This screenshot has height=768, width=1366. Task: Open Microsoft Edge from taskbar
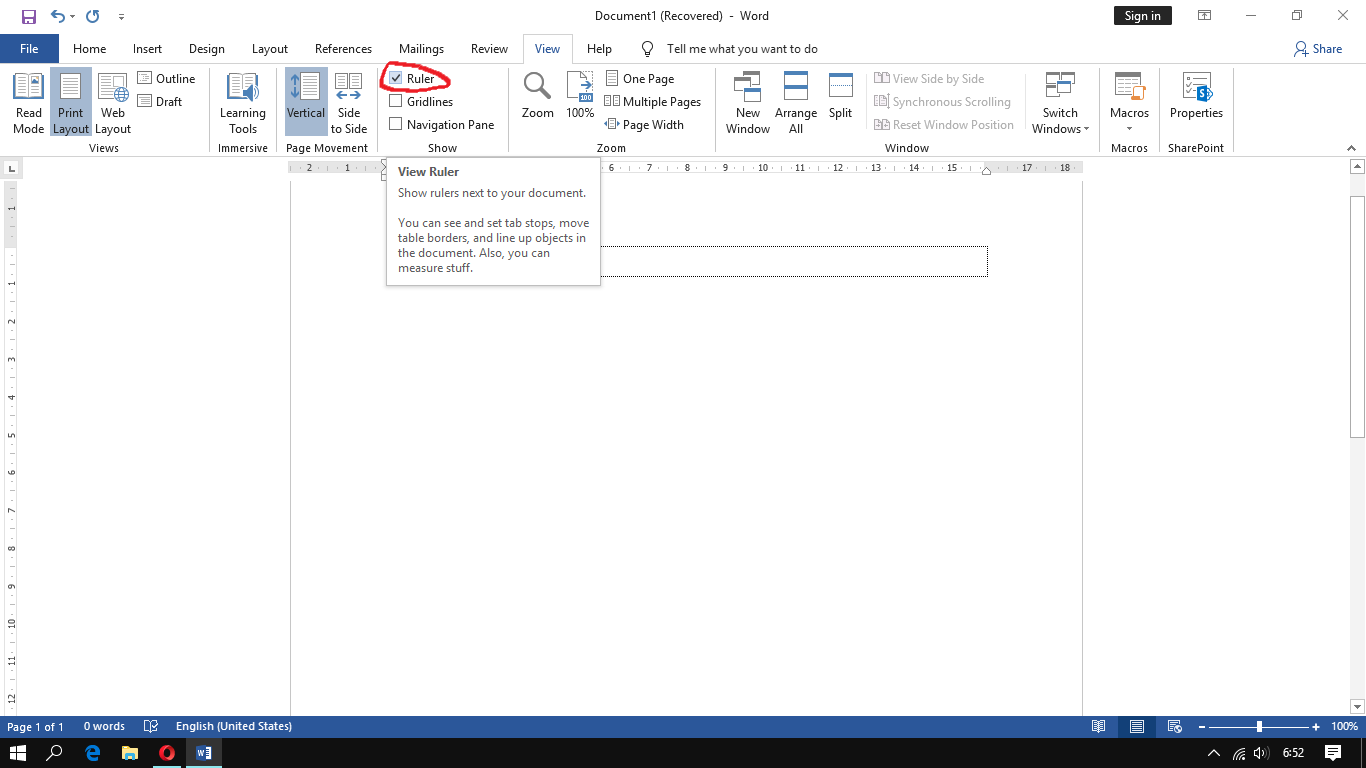(x=92, y=753)
